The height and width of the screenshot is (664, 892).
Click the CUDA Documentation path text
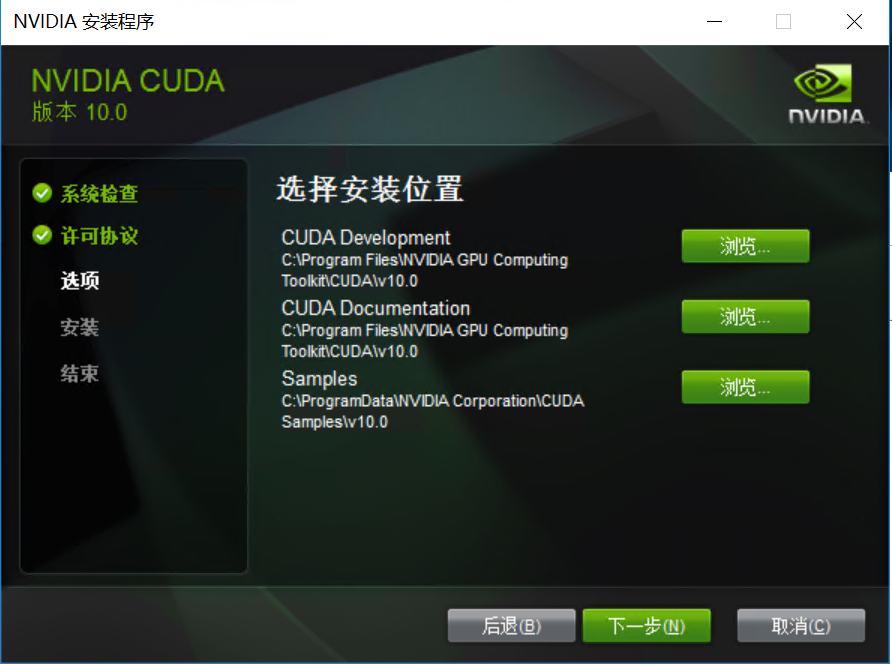(424, 341)
